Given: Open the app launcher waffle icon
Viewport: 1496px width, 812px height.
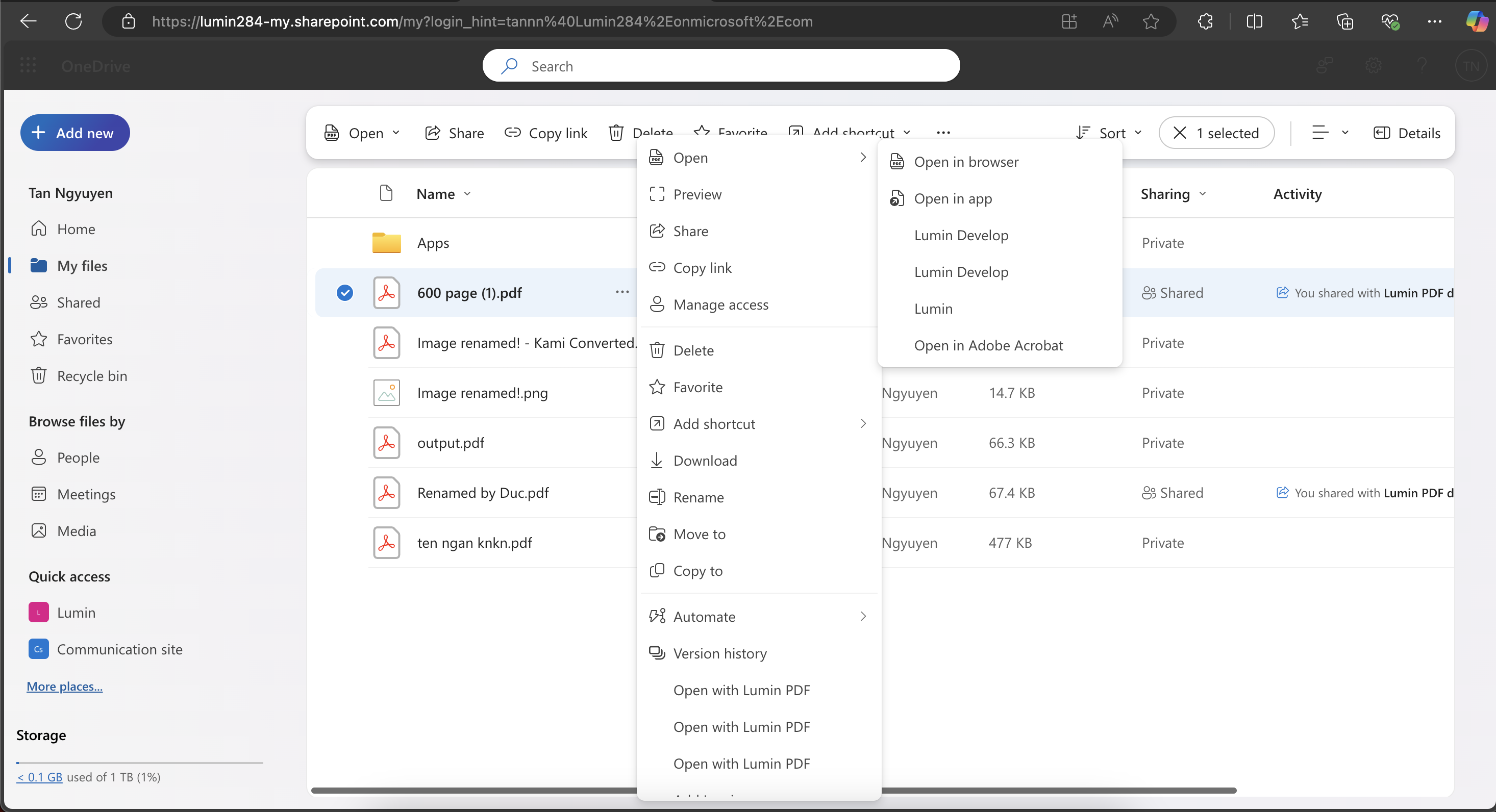Looking at the screenshot, I should click(28, 66).
